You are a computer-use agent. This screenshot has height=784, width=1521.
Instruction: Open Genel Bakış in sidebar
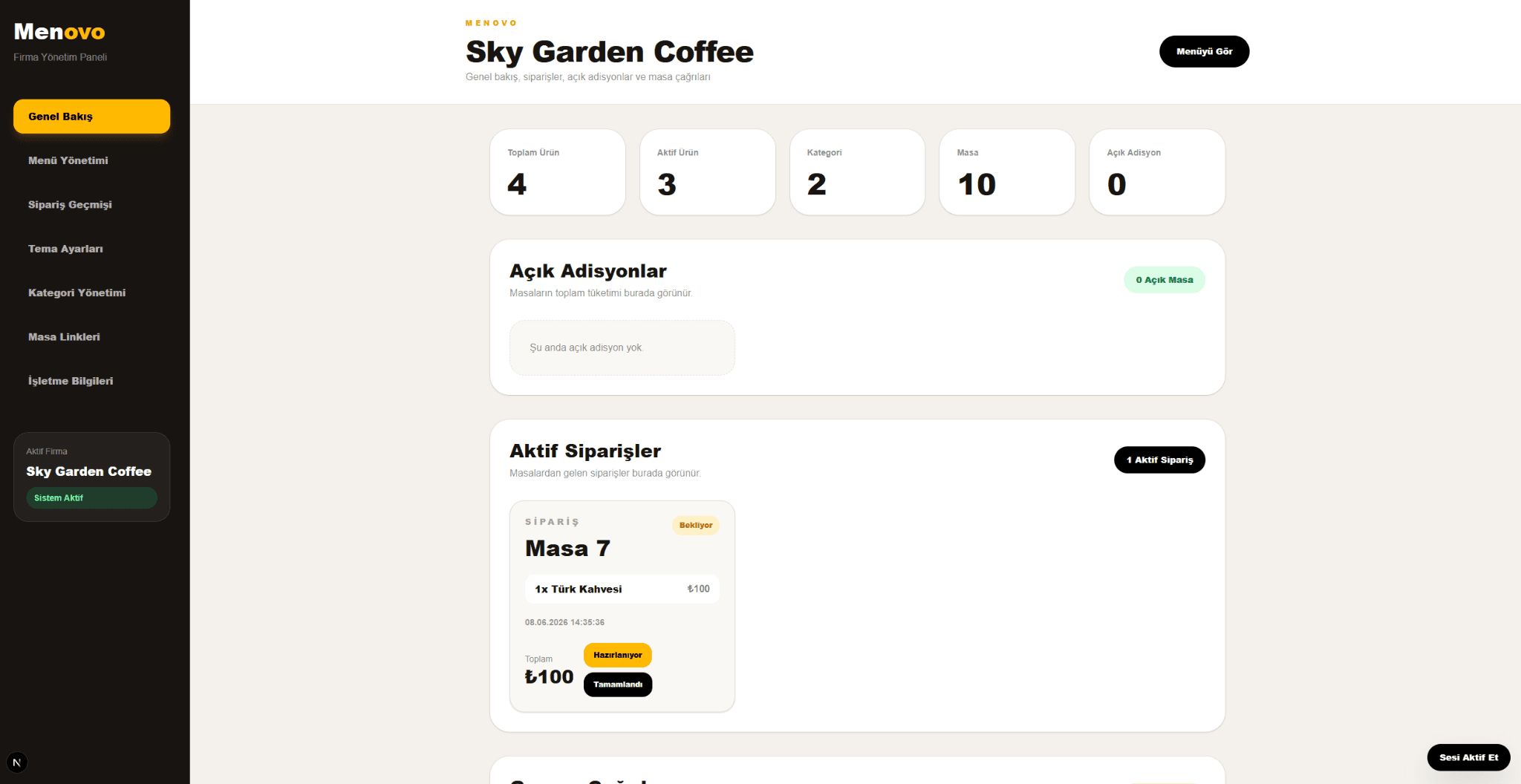point(91,117)
